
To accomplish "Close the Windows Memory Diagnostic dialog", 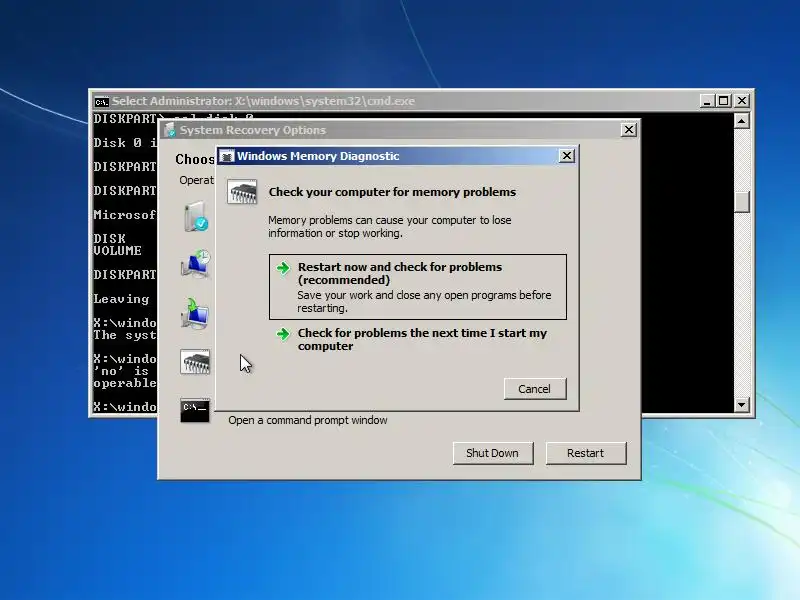I will pos(566,156).
